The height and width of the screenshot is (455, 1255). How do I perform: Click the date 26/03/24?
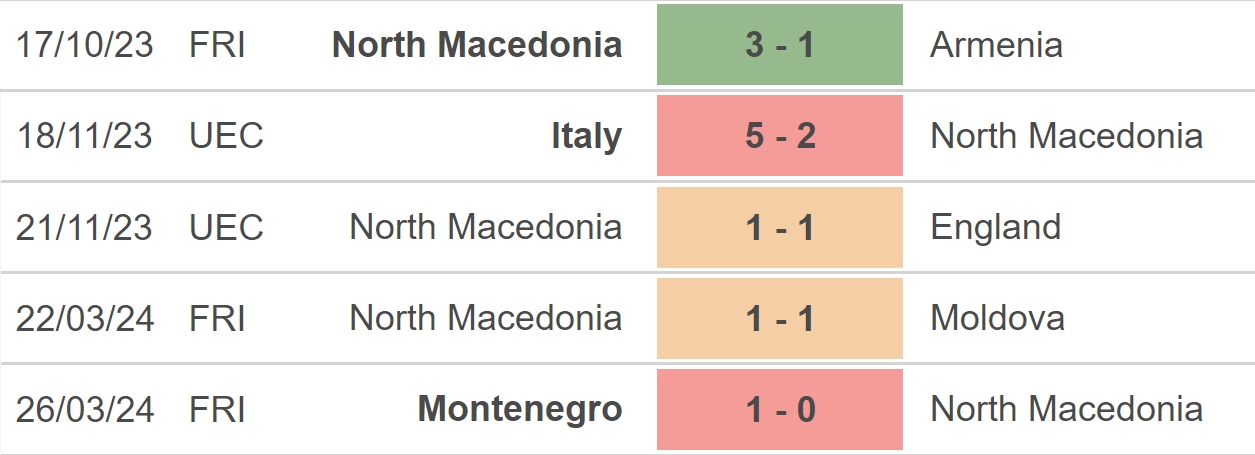pos(85,409)
